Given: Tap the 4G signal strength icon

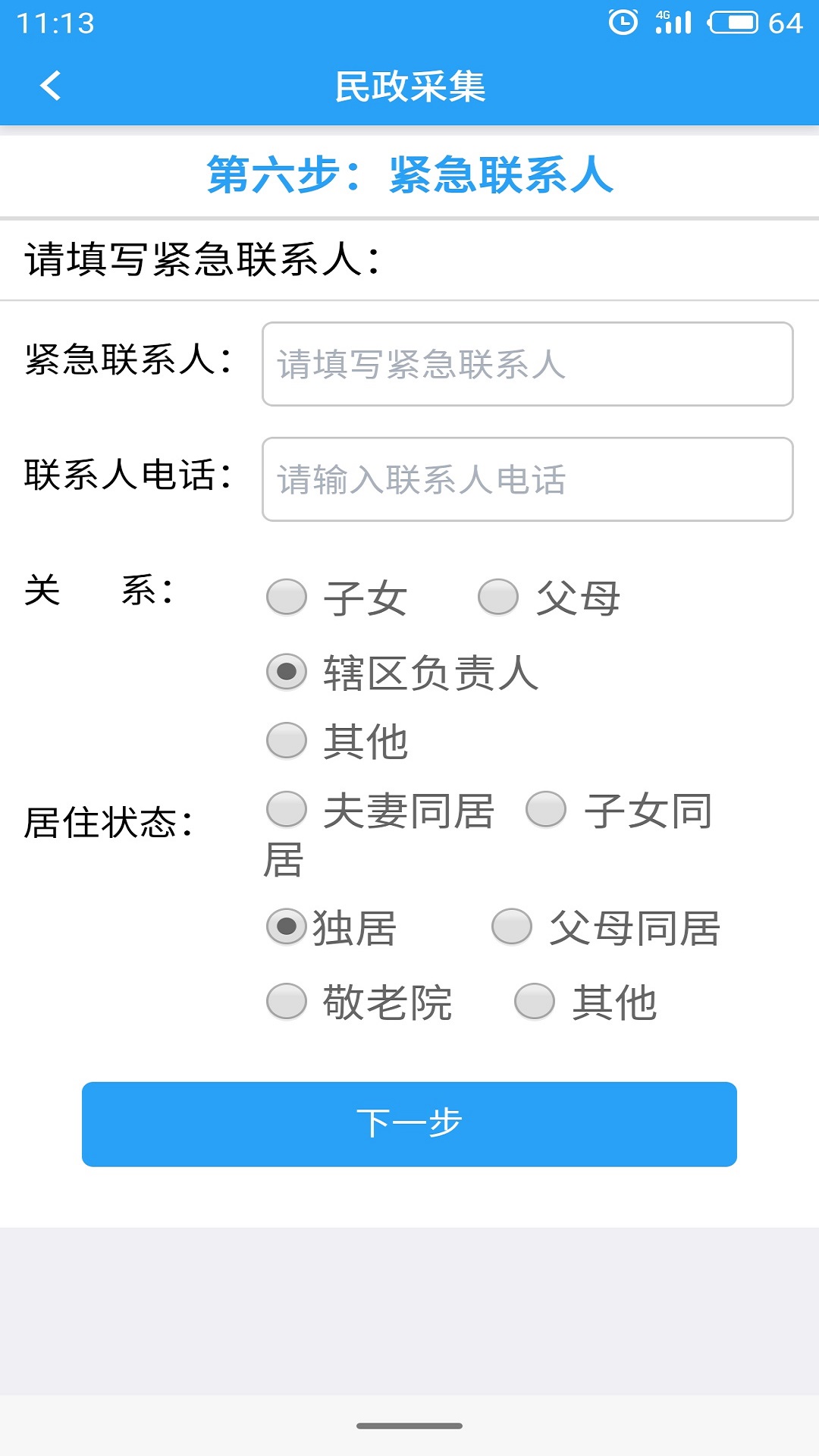Looking at the screenshot, I should pos(673,23).
